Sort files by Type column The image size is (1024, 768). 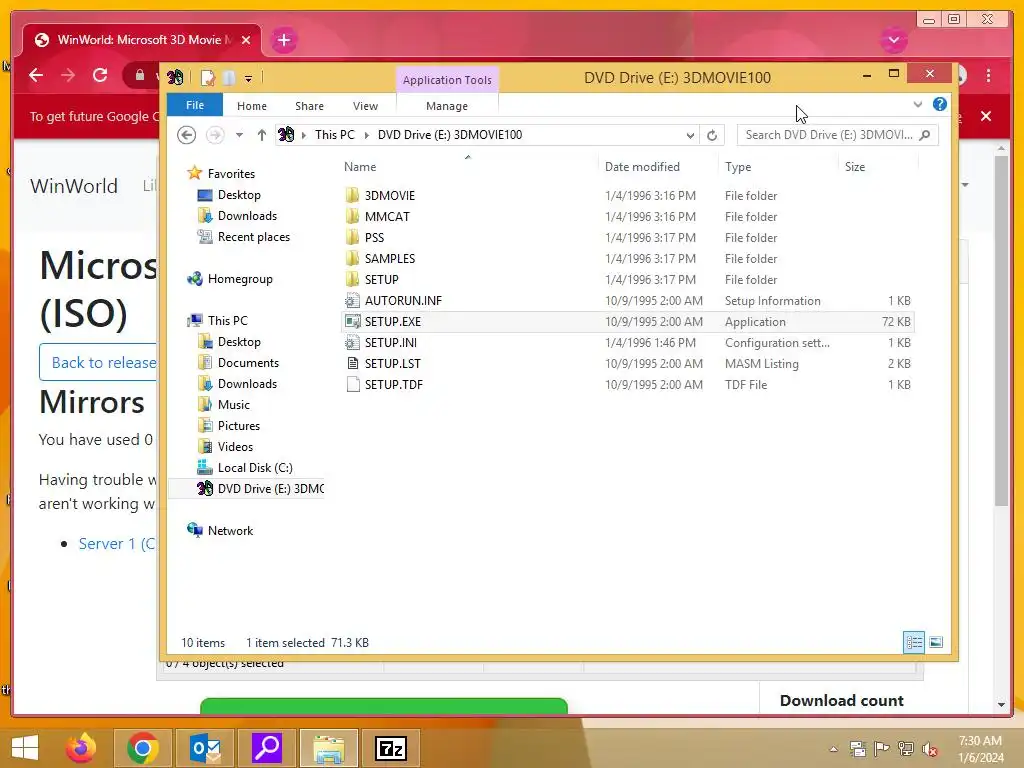tap(777, 167)
